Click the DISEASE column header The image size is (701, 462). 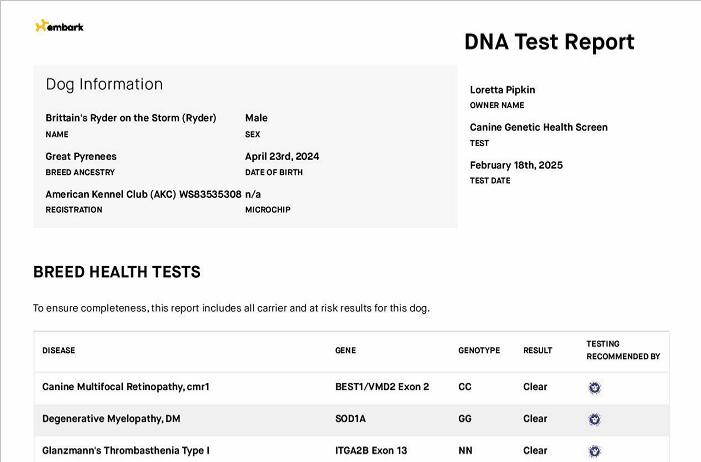coord(59,350)
